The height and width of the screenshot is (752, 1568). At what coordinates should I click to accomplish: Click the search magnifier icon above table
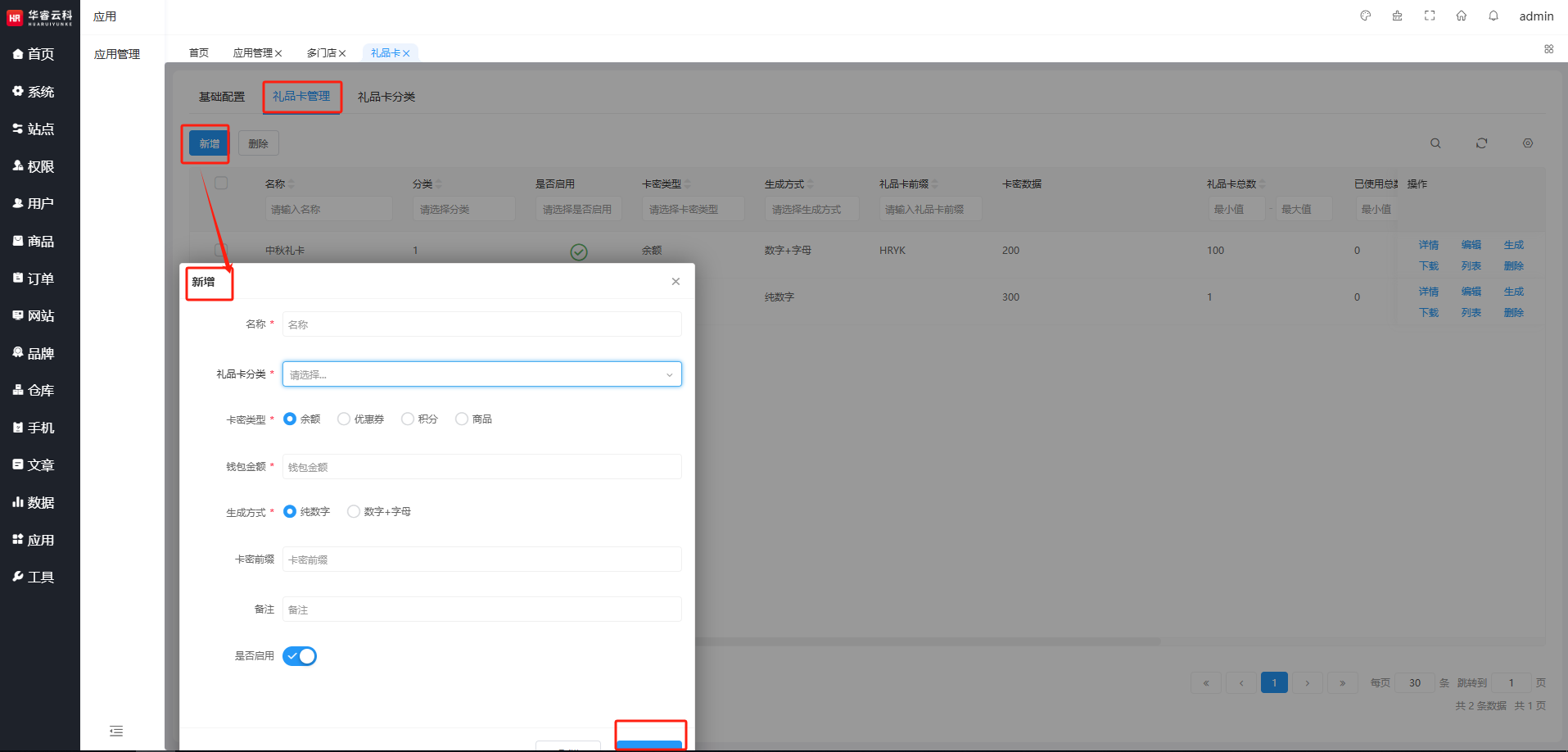coord(1435,143)
